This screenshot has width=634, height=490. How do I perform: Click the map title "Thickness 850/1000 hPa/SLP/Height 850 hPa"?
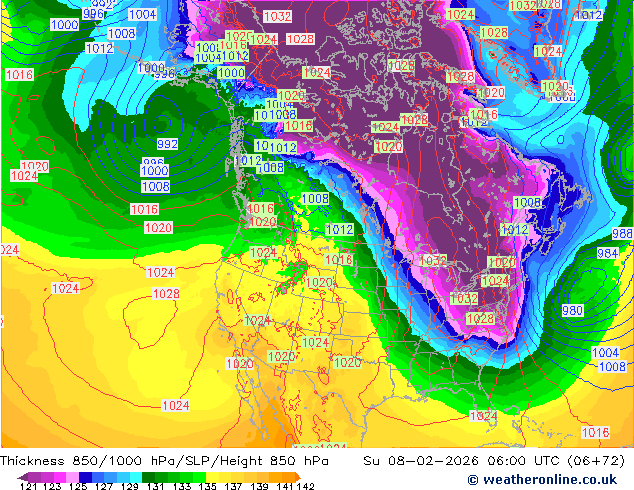(164, 461)
